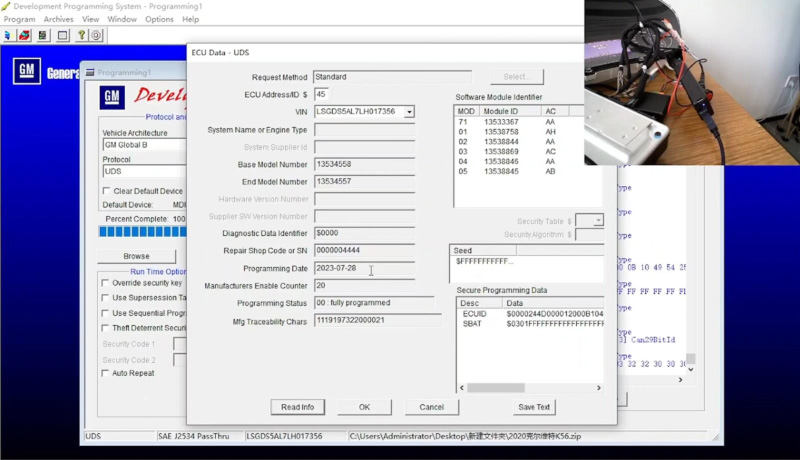Click the Save Text button

point(534,407)
